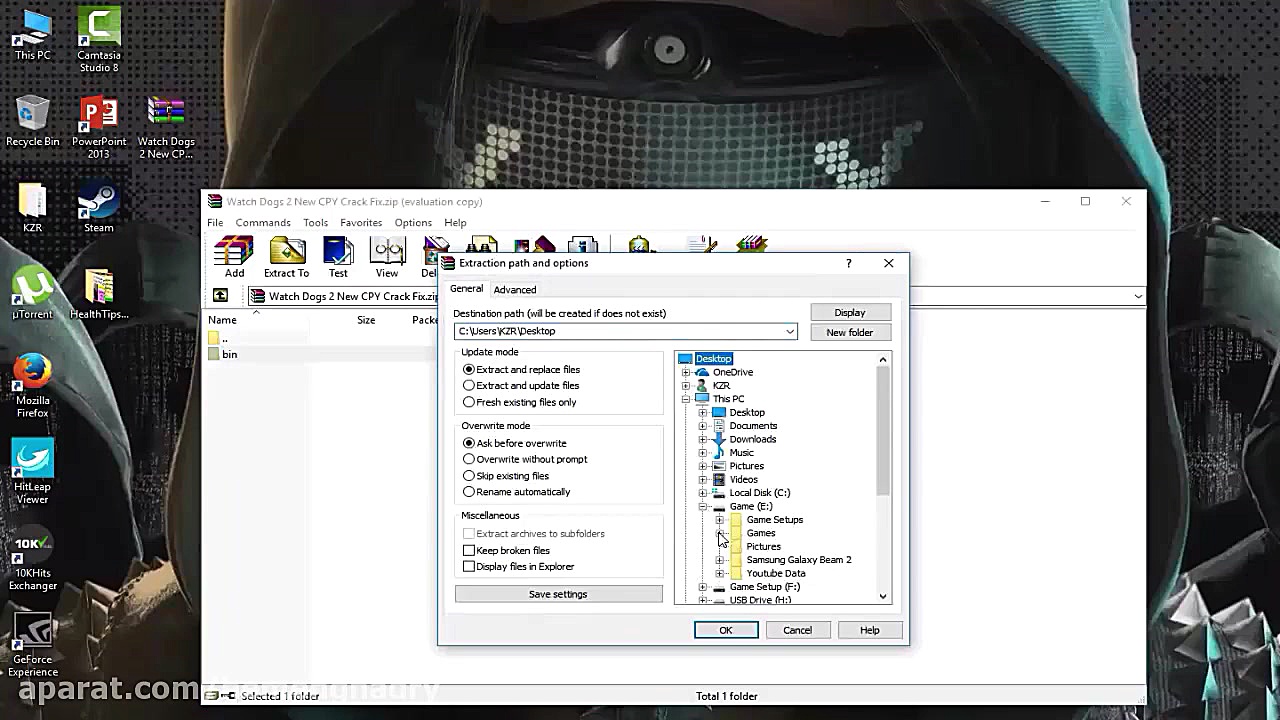
Task: Select OneDrive in the folder tree
Action: [733, 372]
